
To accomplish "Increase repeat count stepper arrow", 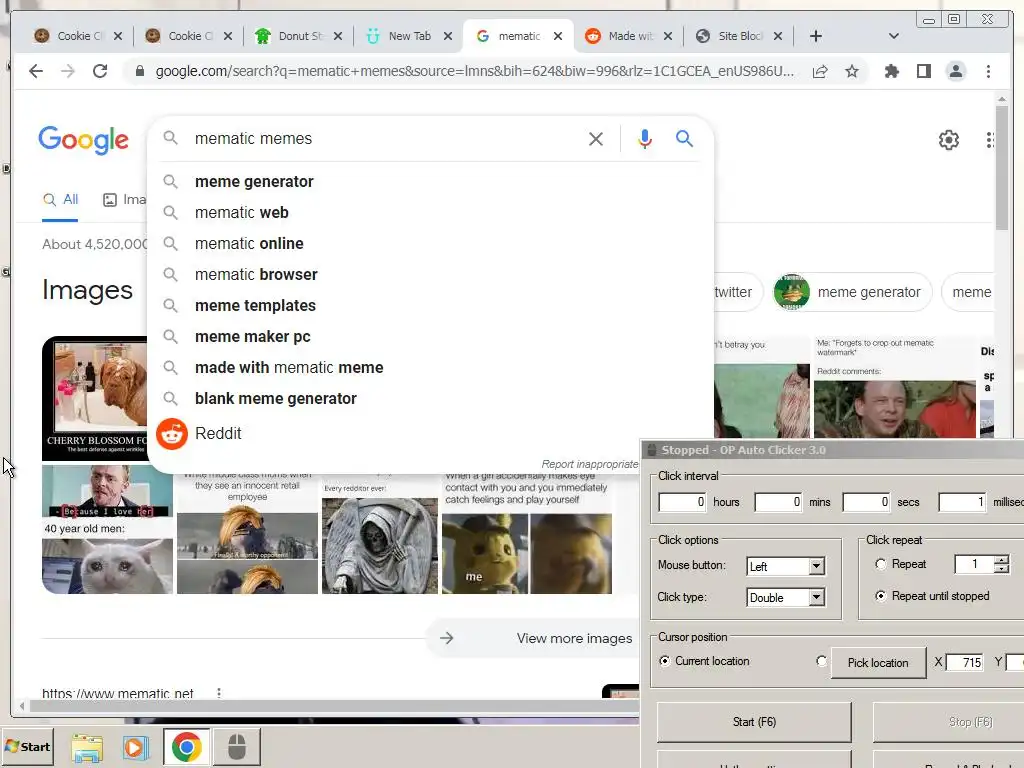I will click(x=1002, y=559).
